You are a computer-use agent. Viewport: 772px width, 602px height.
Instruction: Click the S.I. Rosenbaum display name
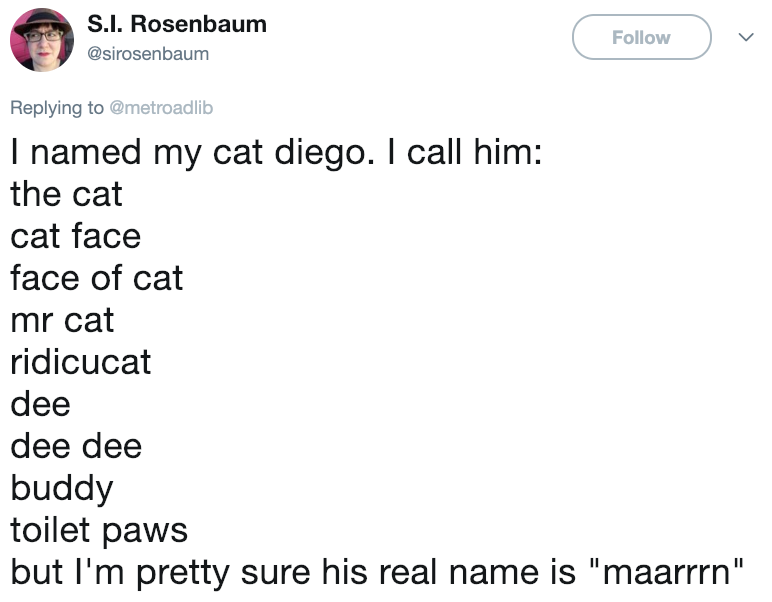177,24
